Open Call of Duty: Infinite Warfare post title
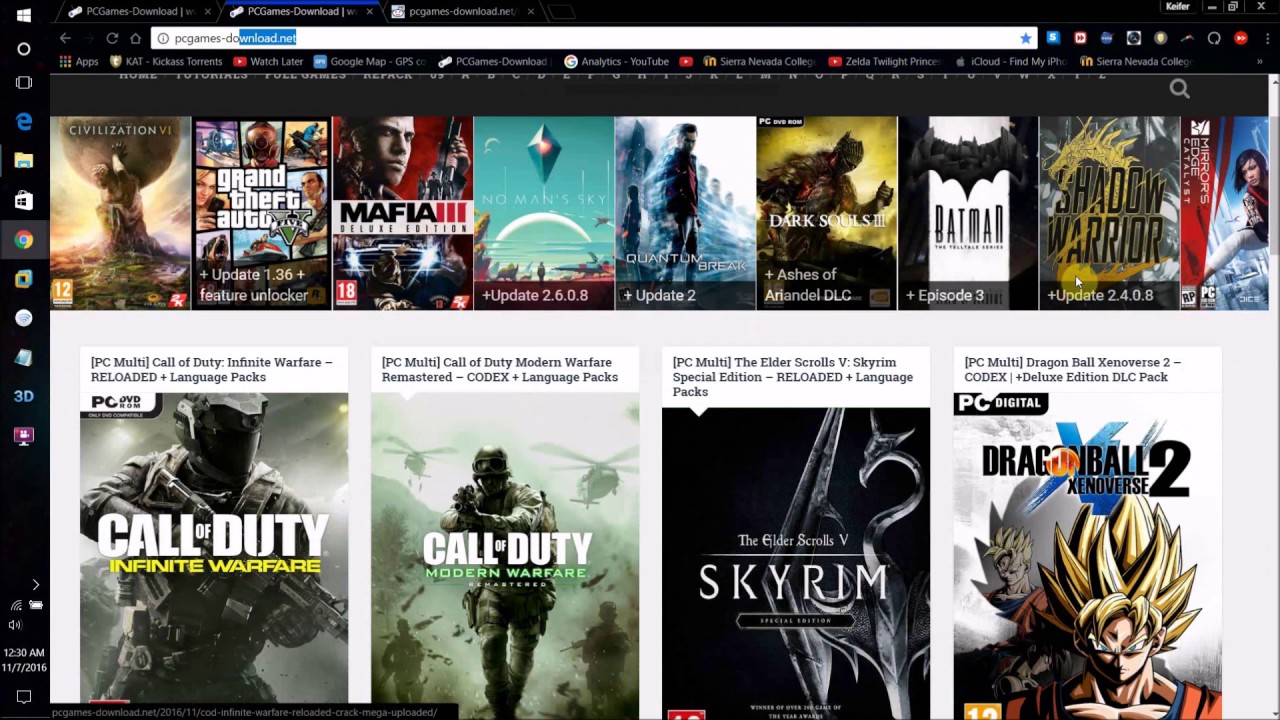Viewport: 1280px width, 720px height. (212, 369)
